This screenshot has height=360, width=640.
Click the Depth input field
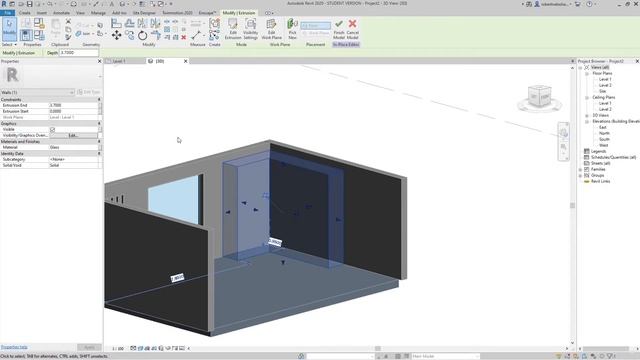(x=79, y=53)
